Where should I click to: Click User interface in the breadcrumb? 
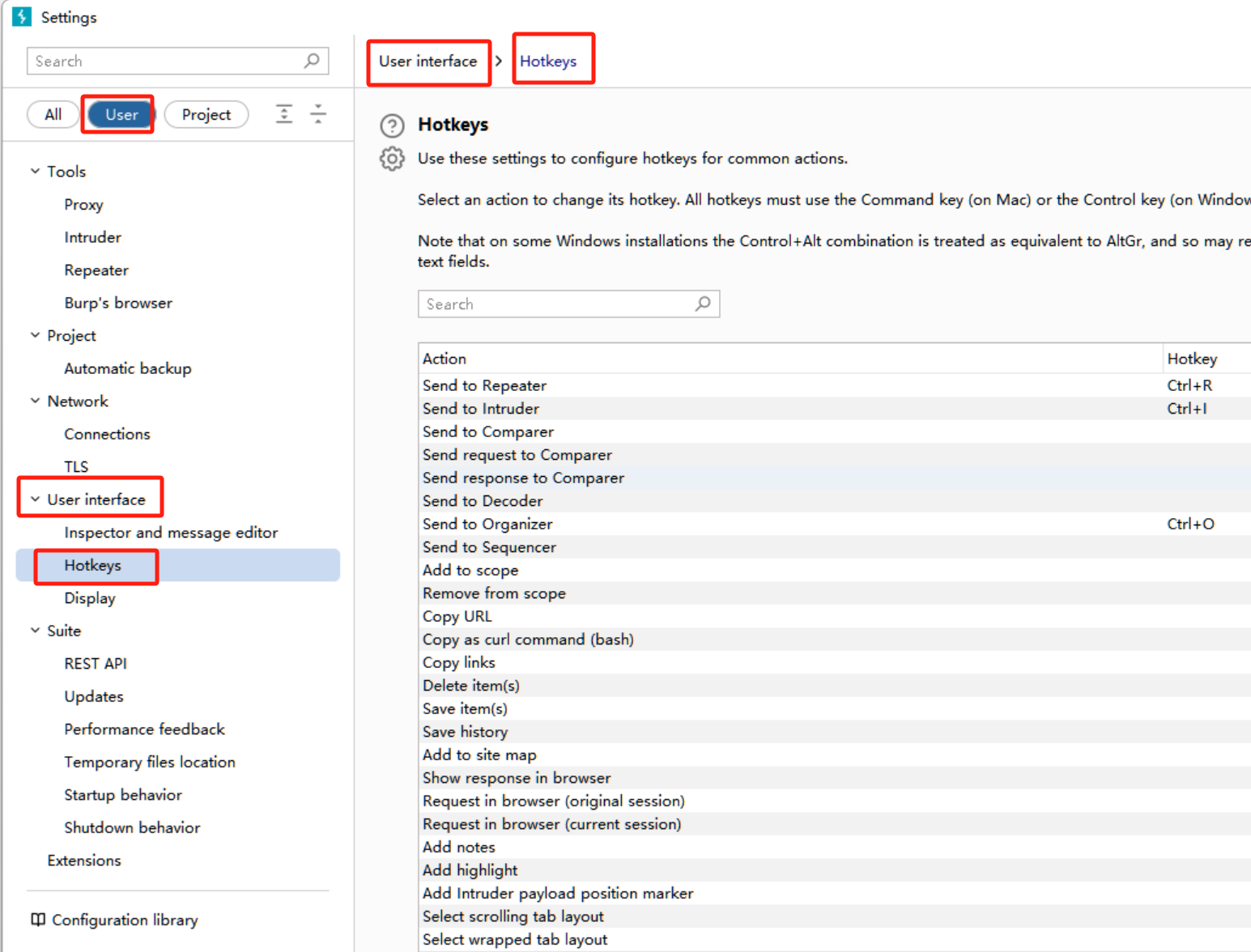click(428, 62)
